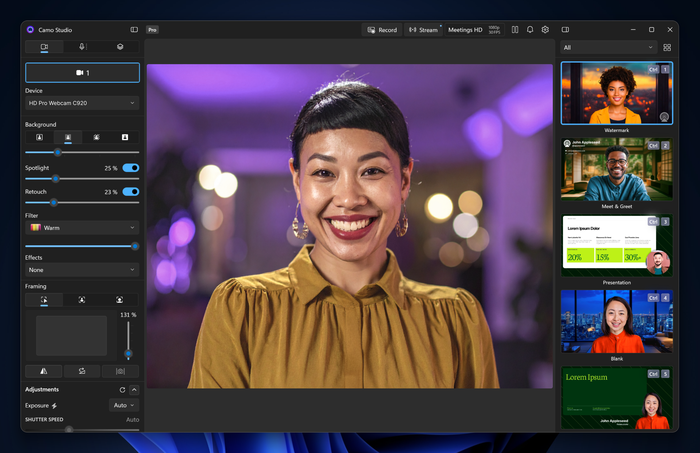Select the third Background mode icon
Screen dimensions: 700x453
click(x=96, y=137)
